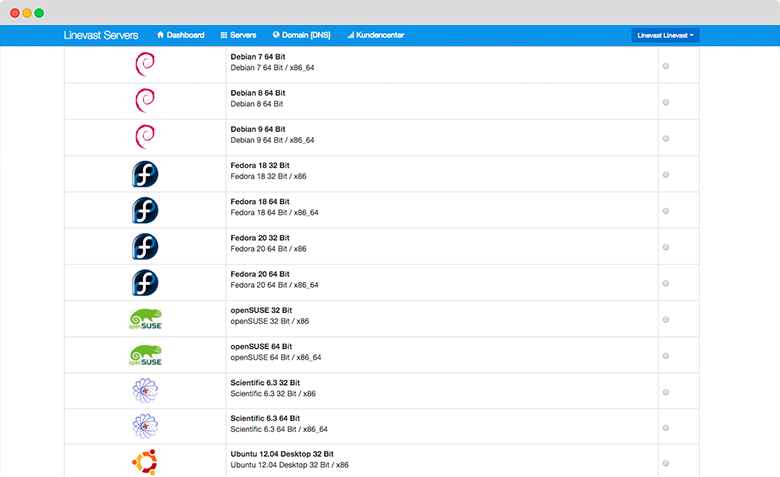Screen dimensions: 780x477
Task: Click the Ubuntu 12.04 Desktop 32 Bit logo
Action: click(x=145, y=462)
